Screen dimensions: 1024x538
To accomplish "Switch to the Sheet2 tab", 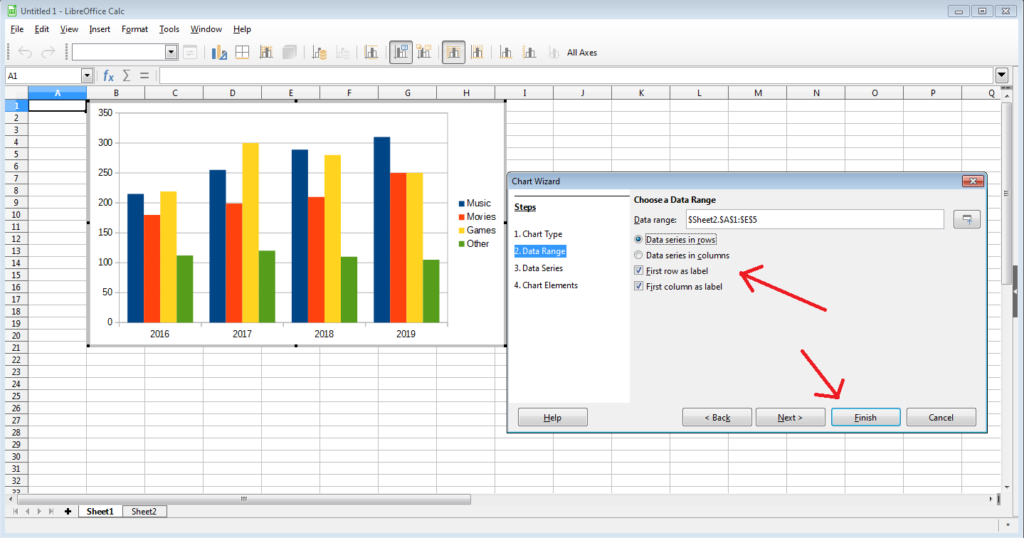I will [144, 511].
